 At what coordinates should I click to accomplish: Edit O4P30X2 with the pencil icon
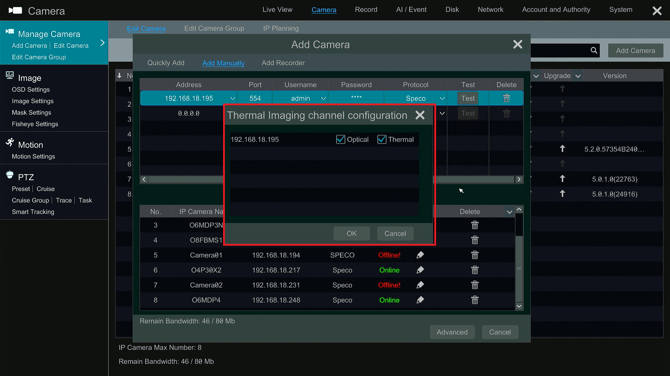[x=420, y=270]
